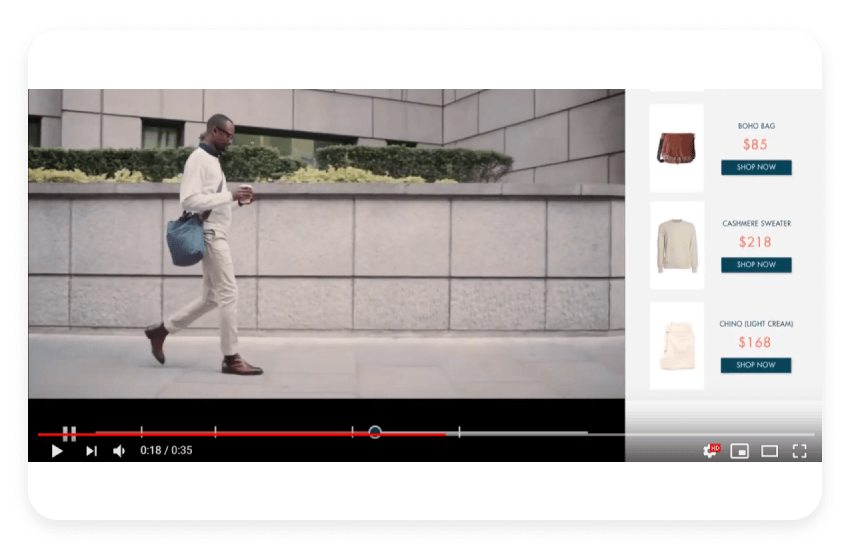Click the $85 price label
850x550 pixels.
(x=755, y=145)
